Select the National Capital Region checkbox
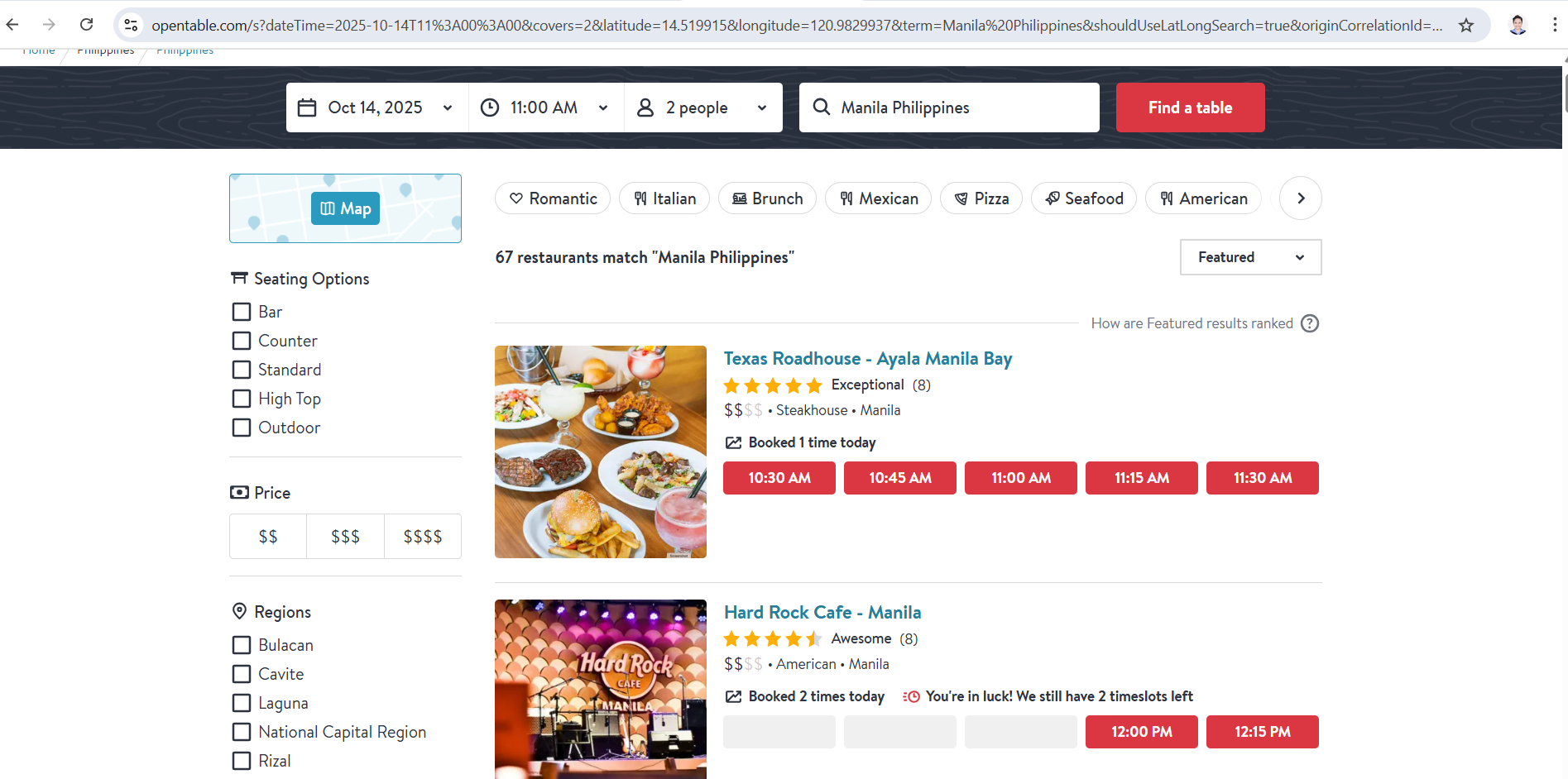This screenshot has width=1568, height=779. (x=242, y=732)
